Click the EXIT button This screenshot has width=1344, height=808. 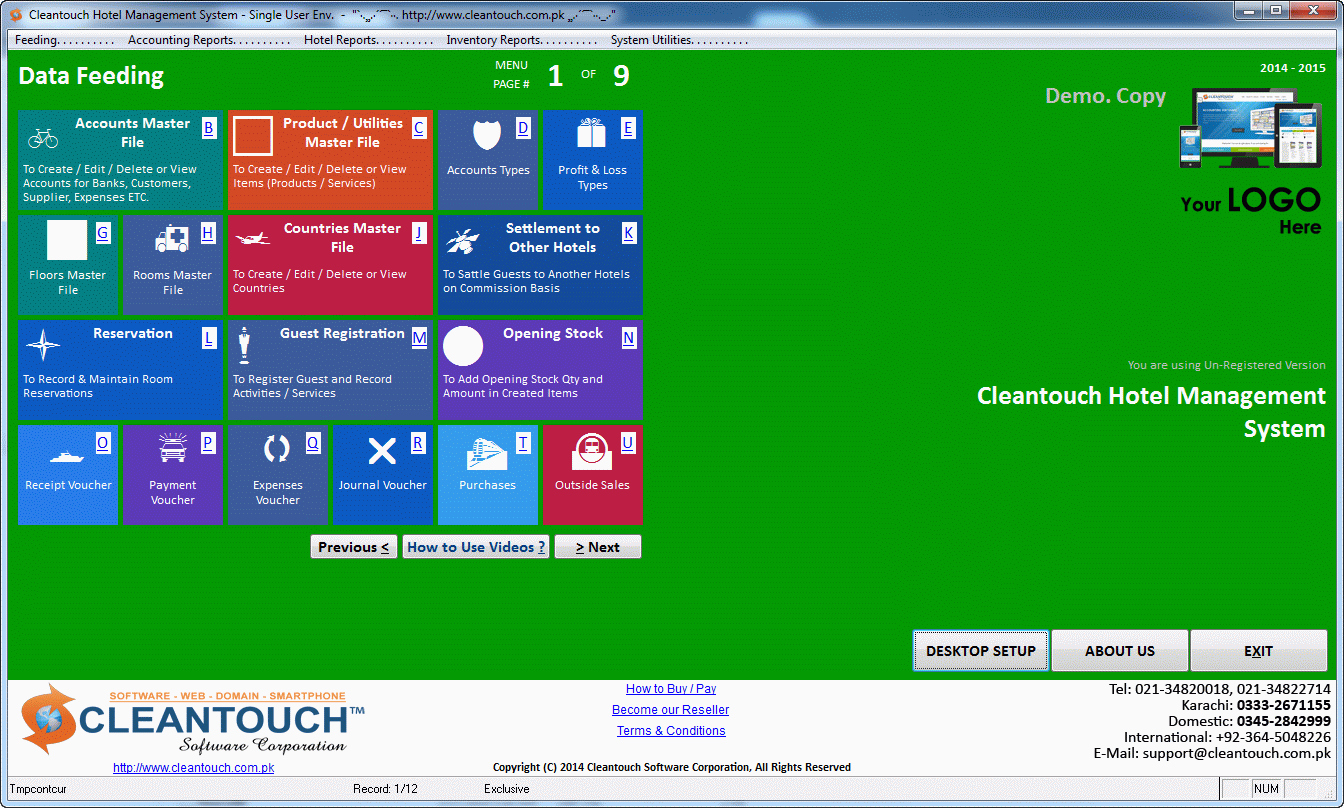pos(1259,651)
